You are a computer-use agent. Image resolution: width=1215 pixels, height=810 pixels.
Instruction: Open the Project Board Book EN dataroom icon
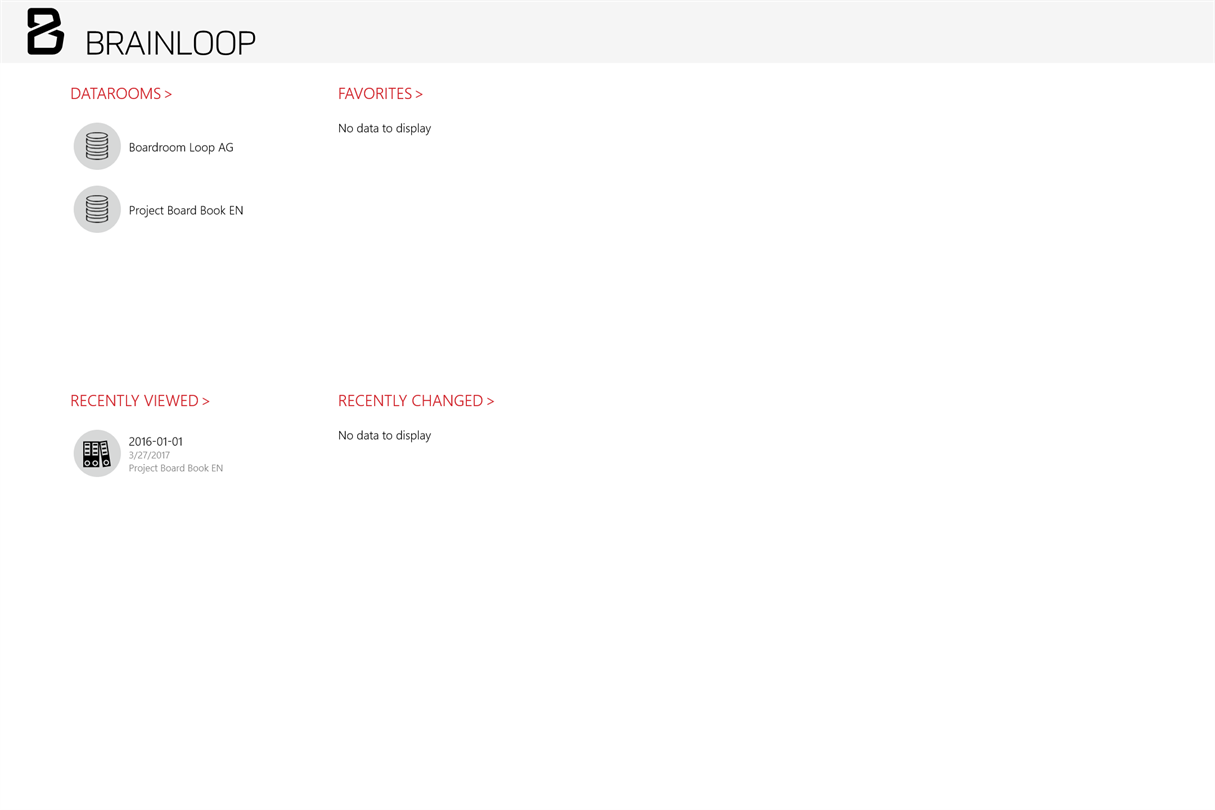point(97,210)
